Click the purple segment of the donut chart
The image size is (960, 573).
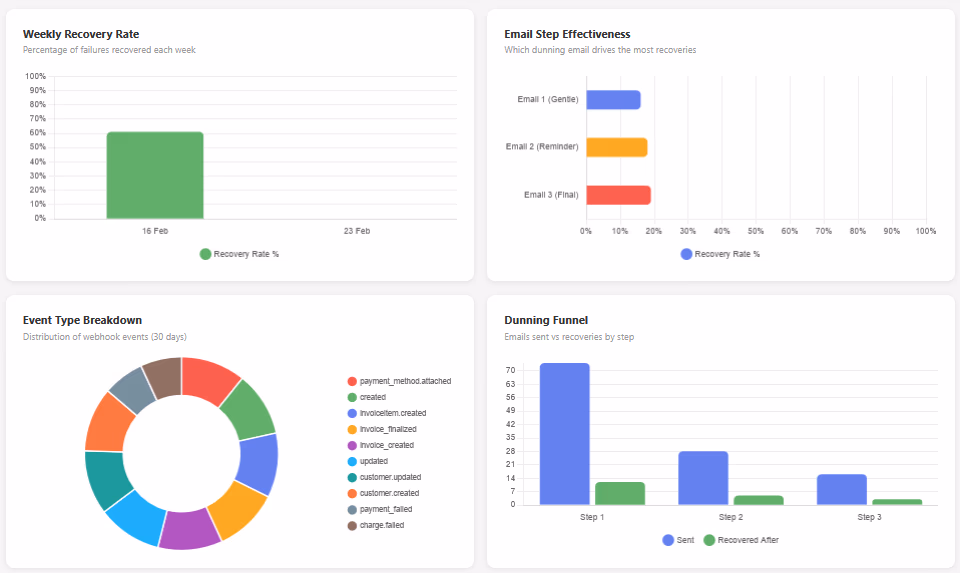coord(189,530)
